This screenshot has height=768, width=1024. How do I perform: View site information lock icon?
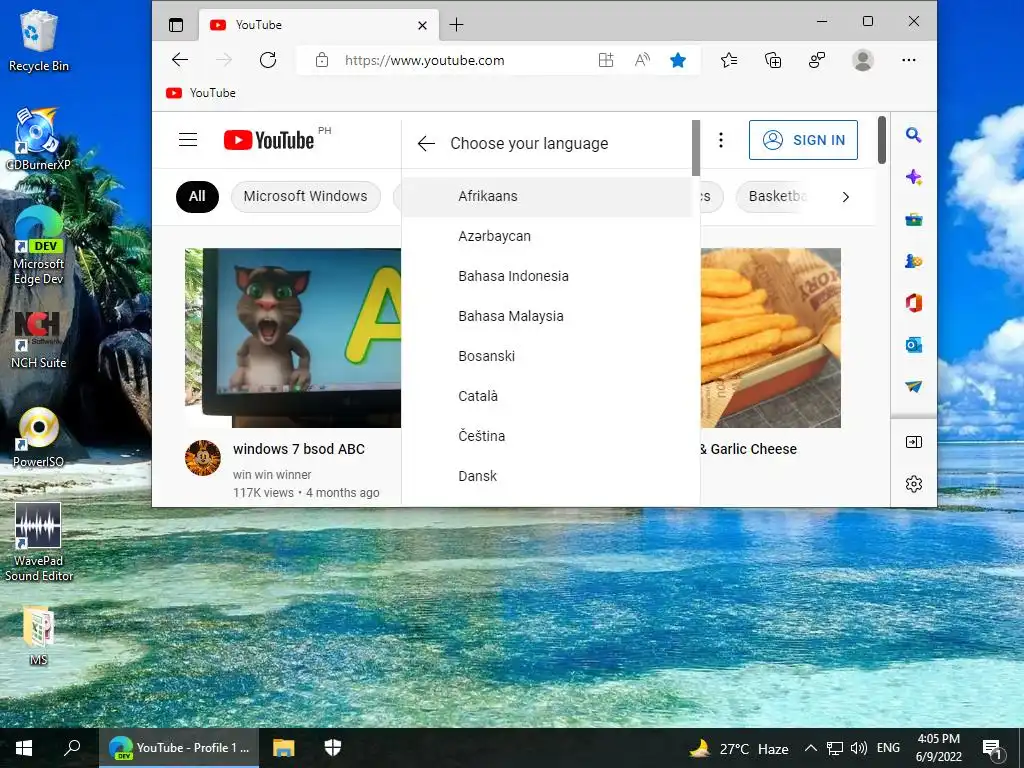click(321, 60)
